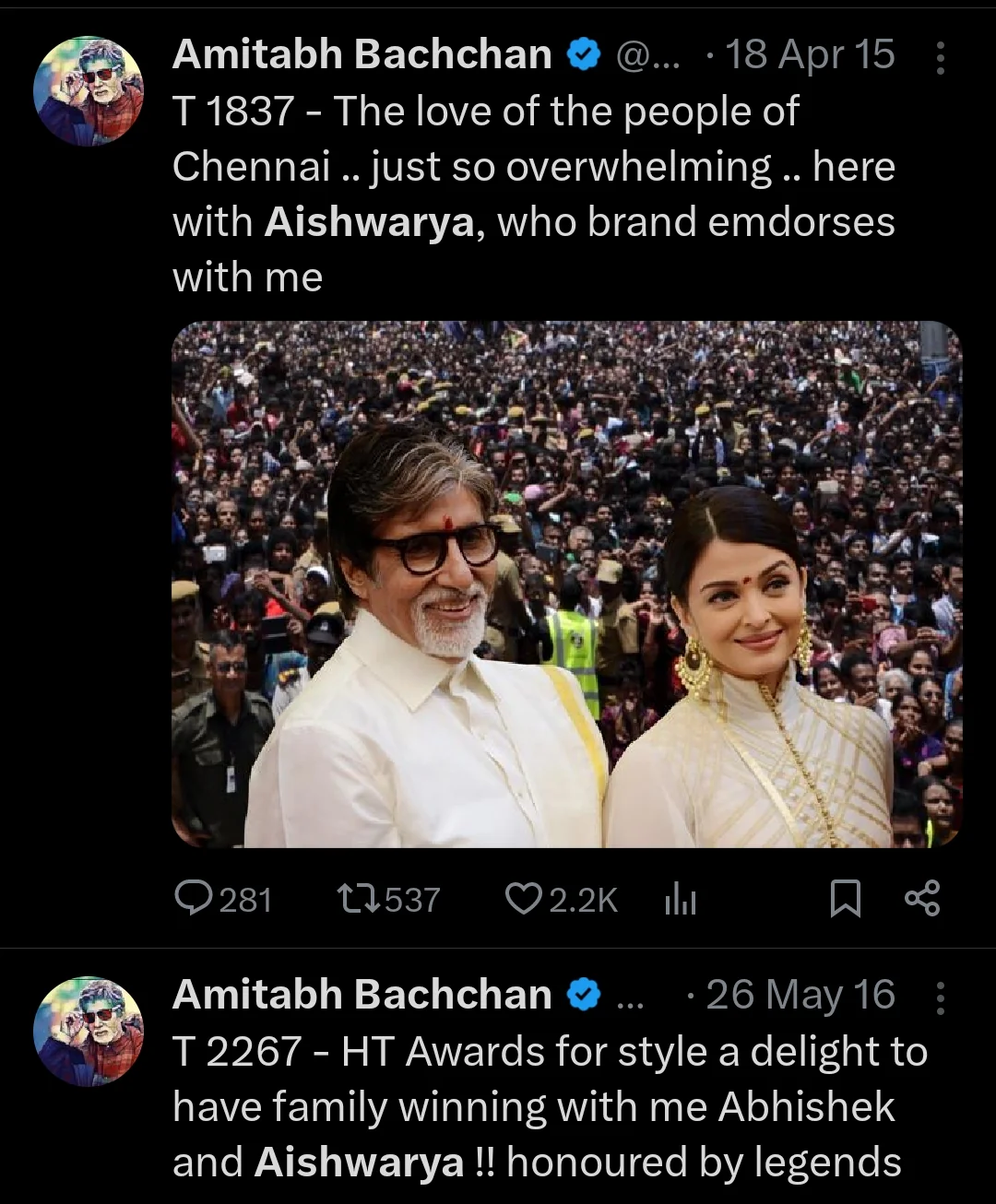996x1204 pixels.
Task: Open the Amitabh Bachchan name on the first tweet
Action: click(362, 55)
